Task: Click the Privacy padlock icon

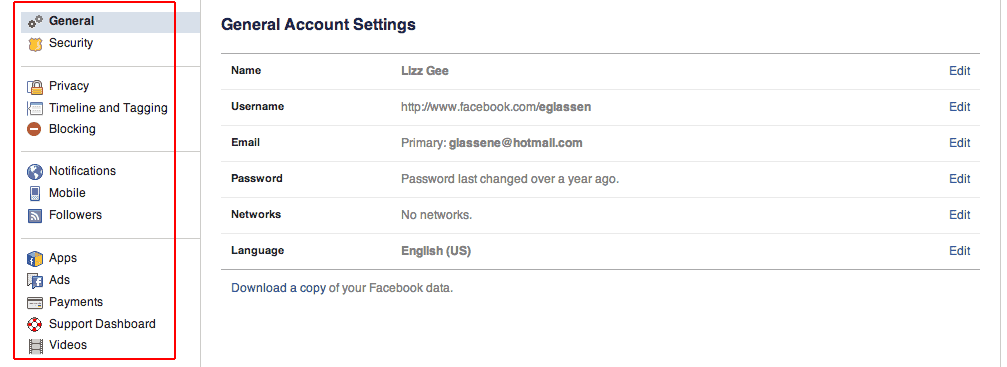Action: [35, 87]
